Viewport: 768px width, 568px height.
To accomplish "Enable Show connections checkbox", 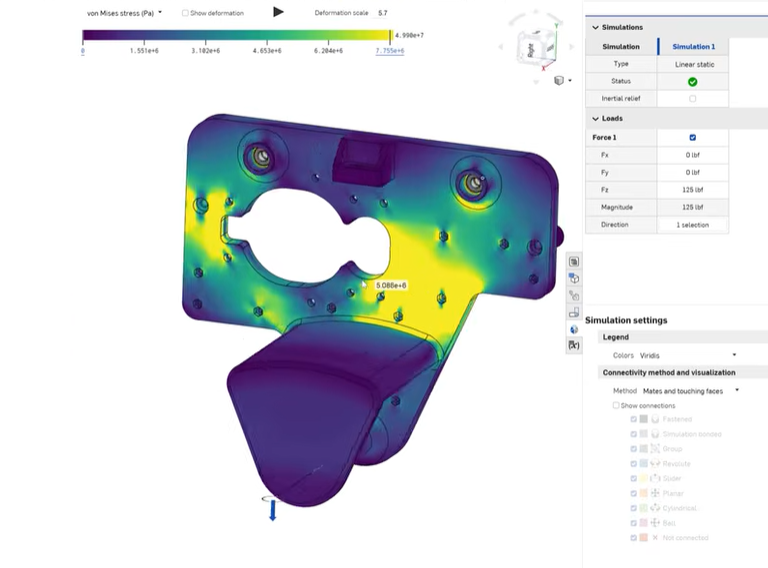I will point(616,405).
